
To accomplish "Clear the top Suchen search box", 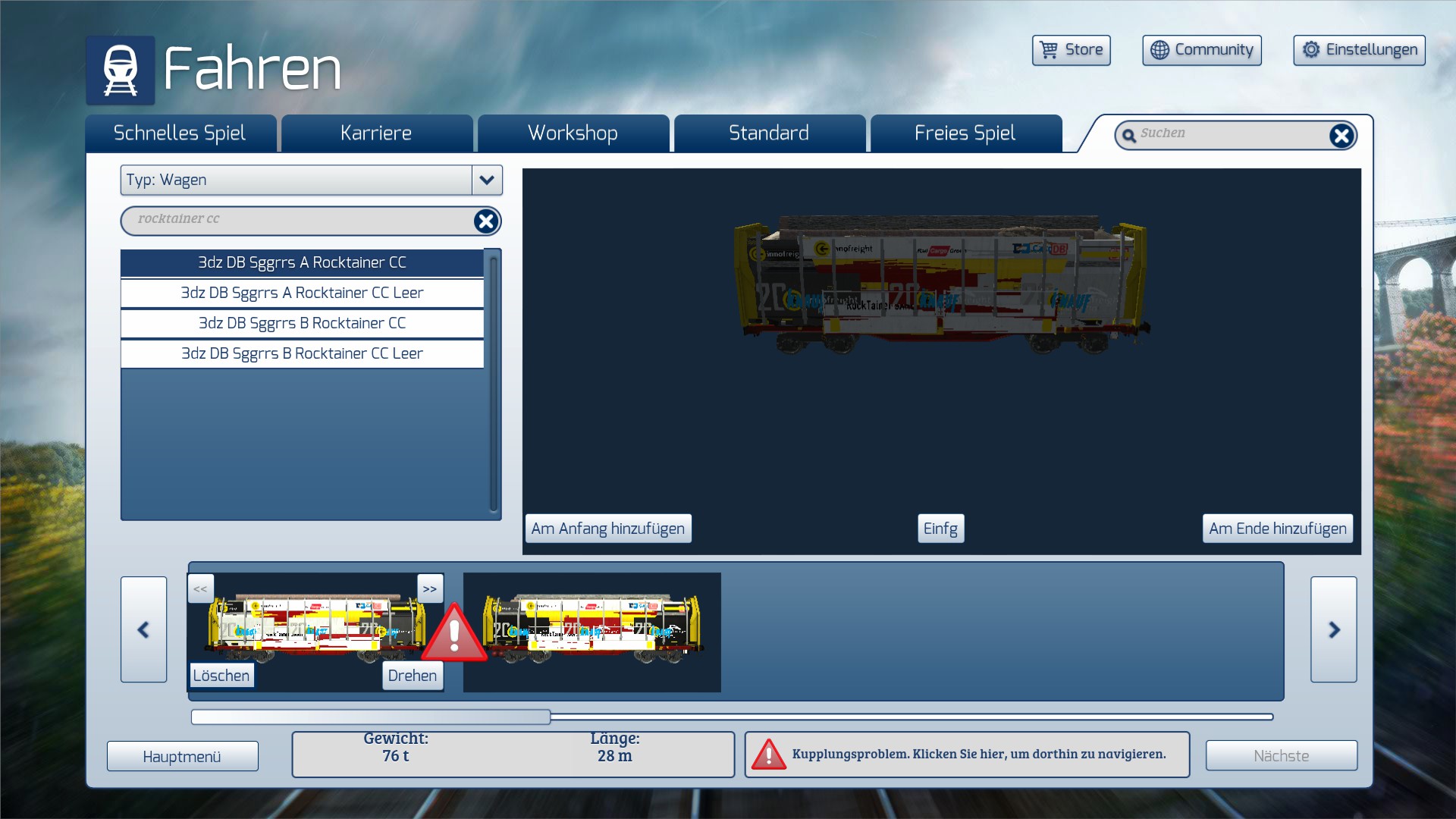I will (x=1341, y=136).
